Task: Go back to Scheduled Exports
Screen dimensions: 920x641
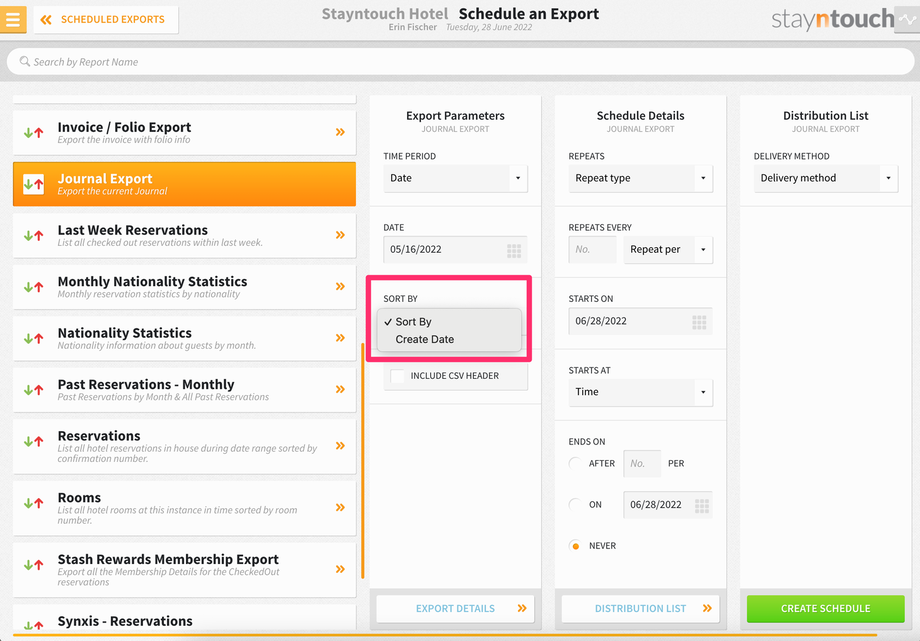Action: tap(106, 19)
